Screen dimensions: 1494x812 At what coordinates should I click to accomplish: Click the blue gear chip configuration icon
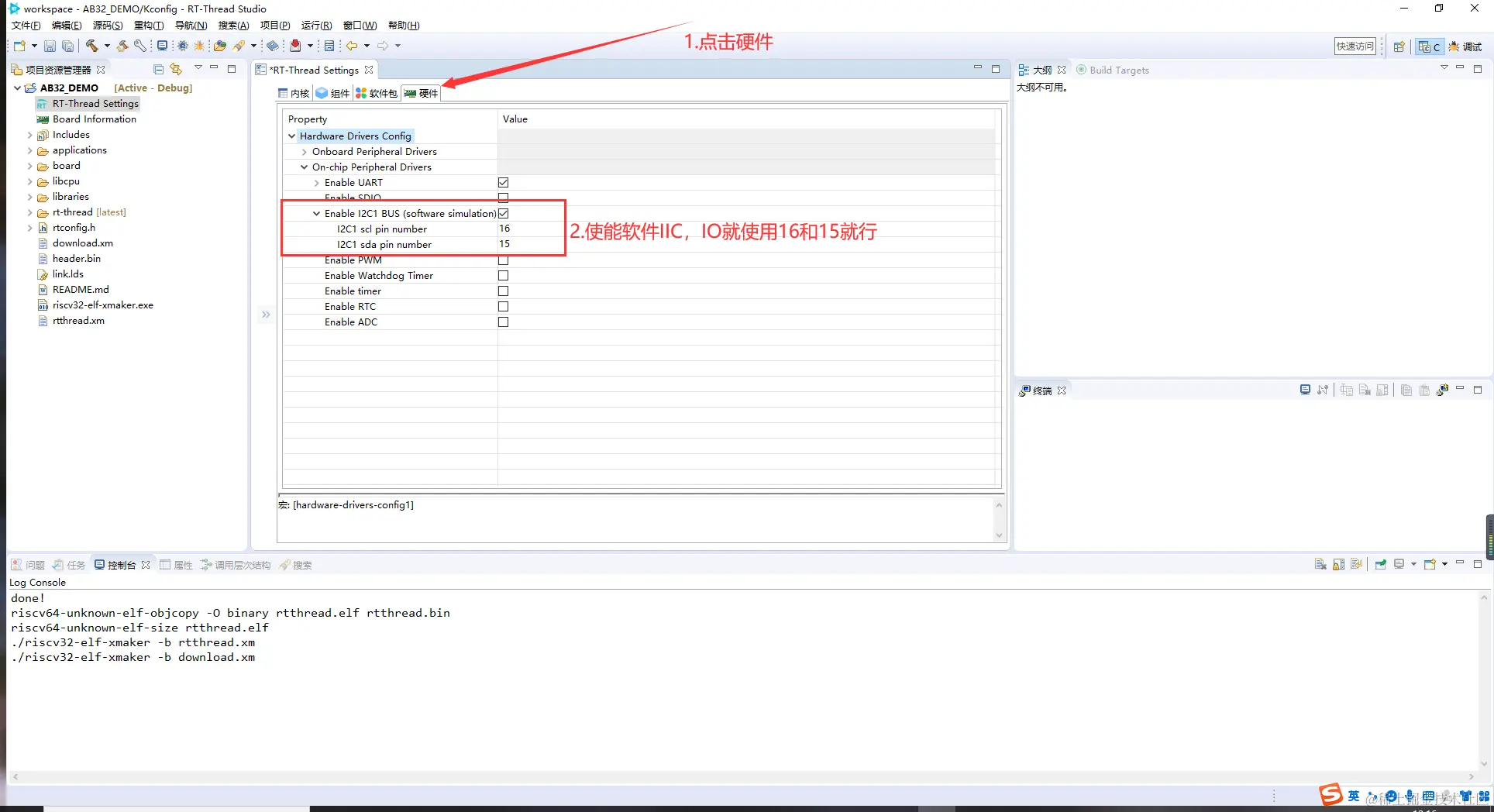pos(183,46)
